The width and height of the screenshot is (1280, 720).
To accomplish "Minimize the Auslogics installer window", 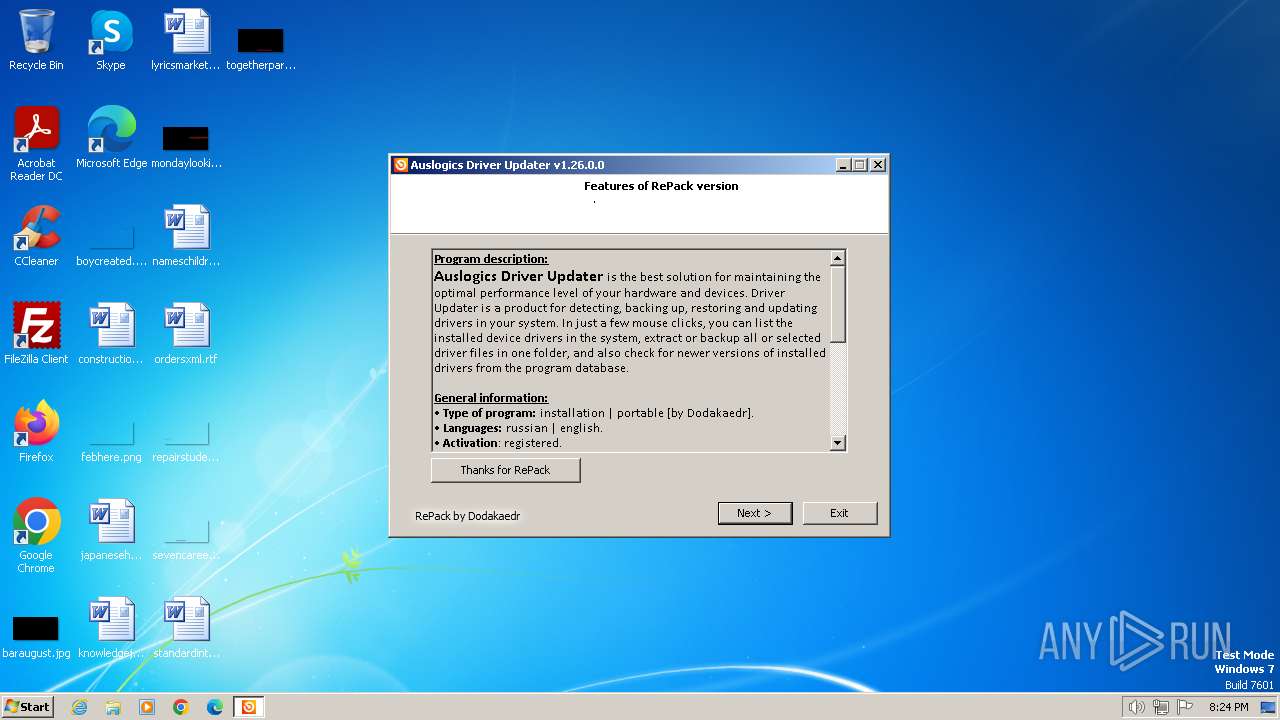I will 842,165.
